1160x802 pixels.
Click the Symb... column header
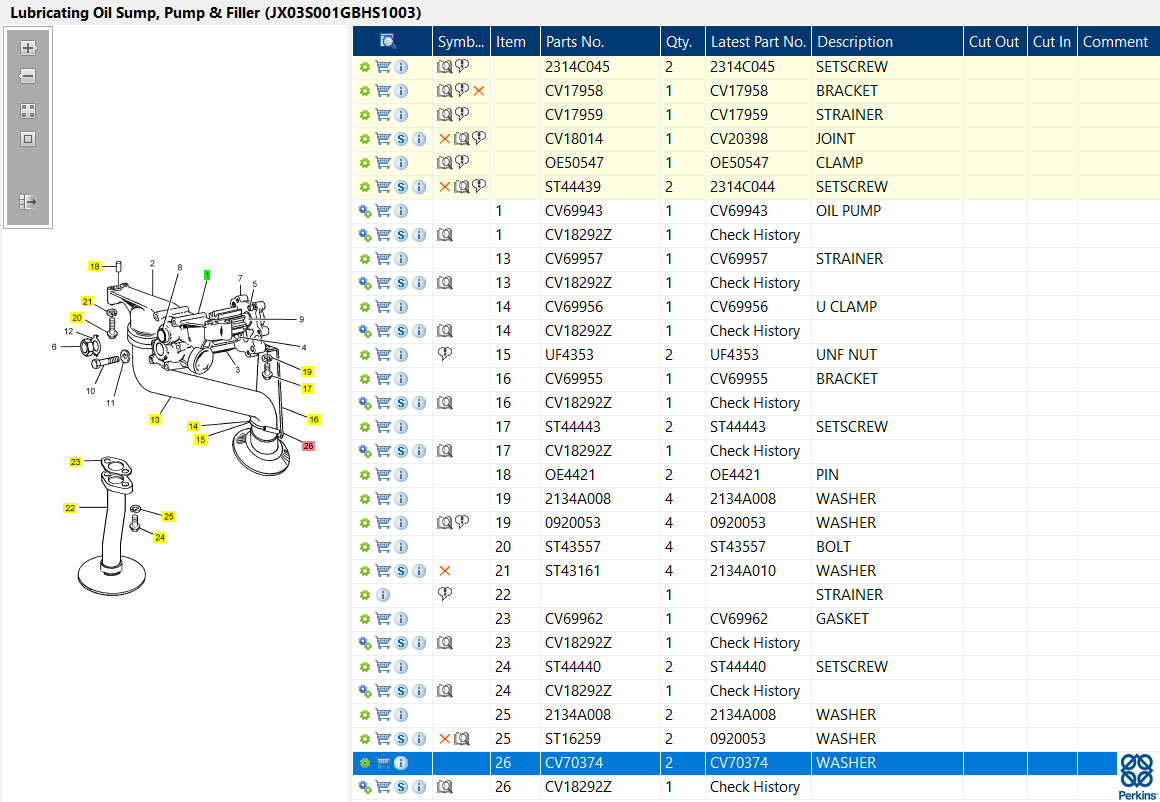pos(462,41)
